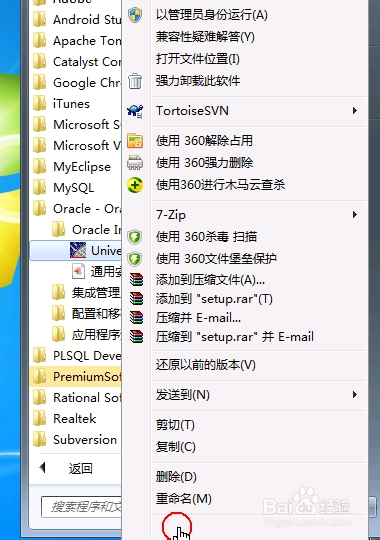The height and width of the screenshot is (540, 380).
Task: Click the TortoiseSVN turtle icon
Action: coord(135,111)
